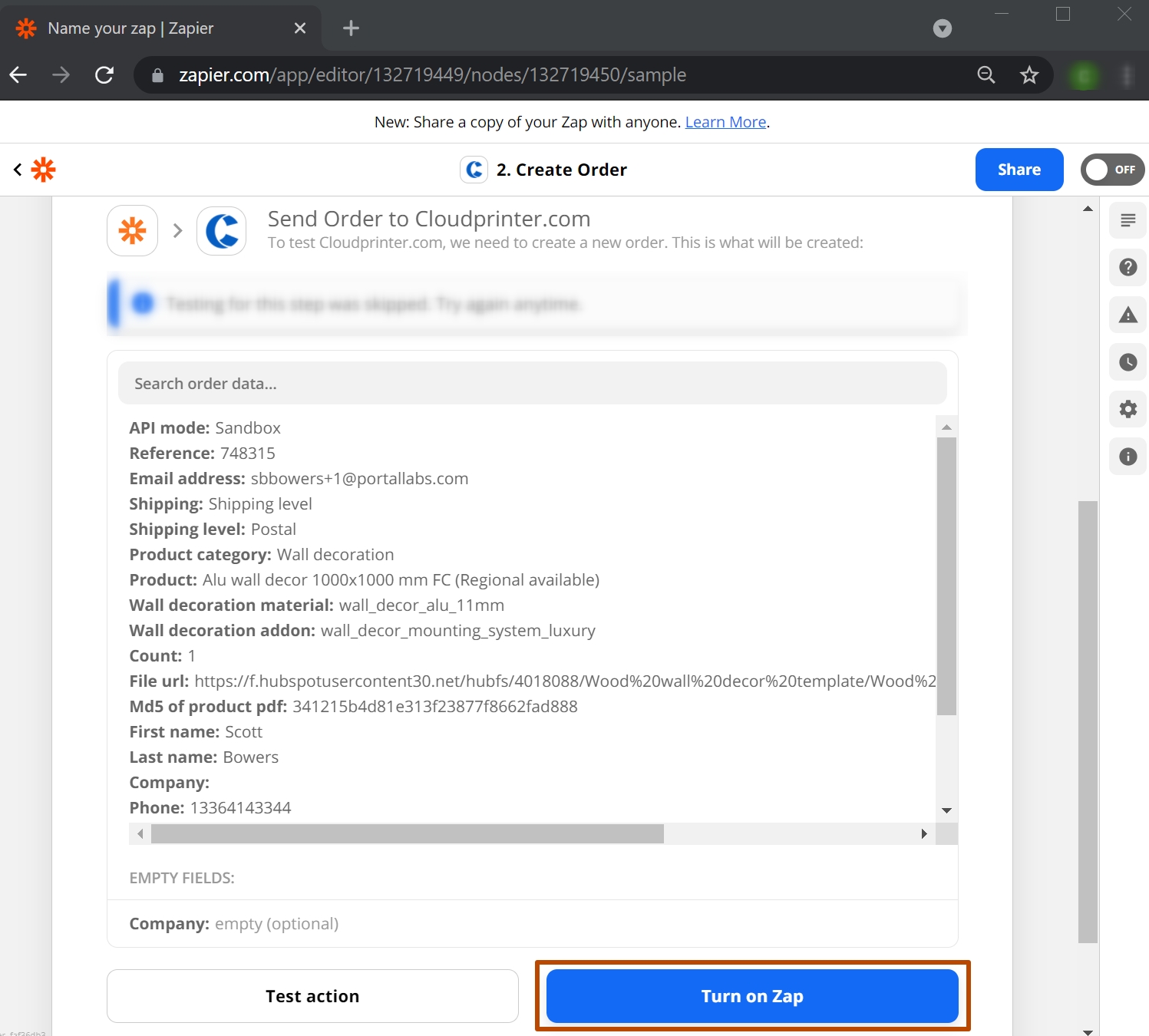Click the Search order data field
The height and width of the screenshot is (1036, 1149).
tap(533, 383)
